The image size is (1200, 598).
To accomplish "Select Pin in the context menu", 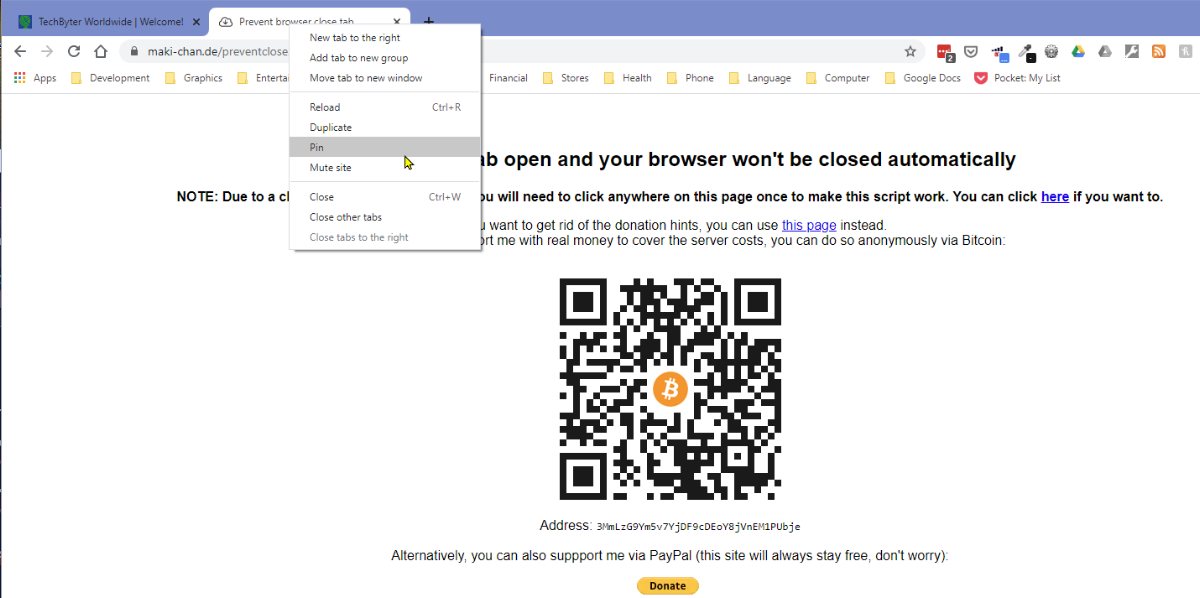I will point(385,147).
